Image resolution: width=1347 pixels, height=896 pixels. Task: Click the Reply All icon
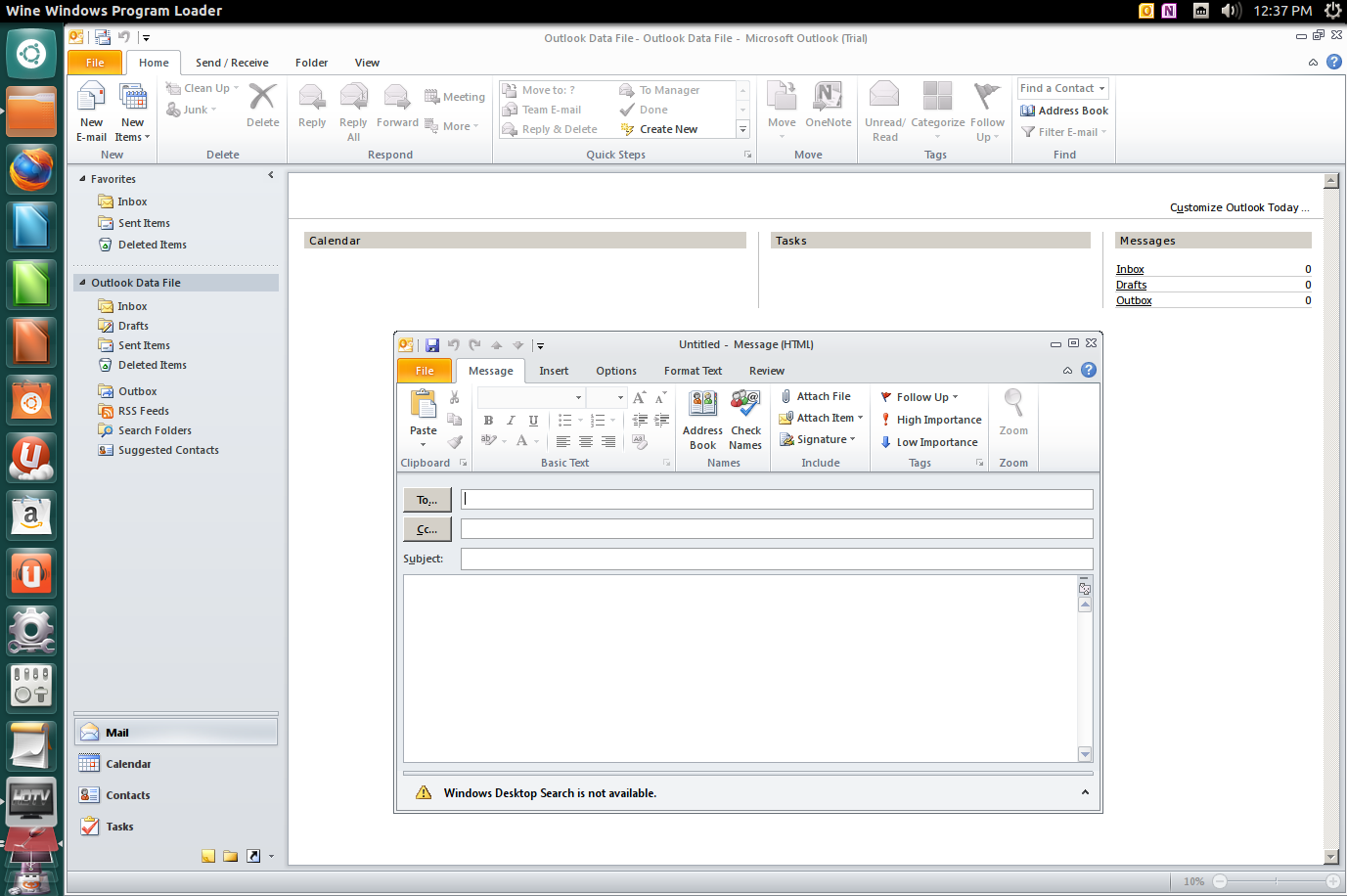pos(353,97)
